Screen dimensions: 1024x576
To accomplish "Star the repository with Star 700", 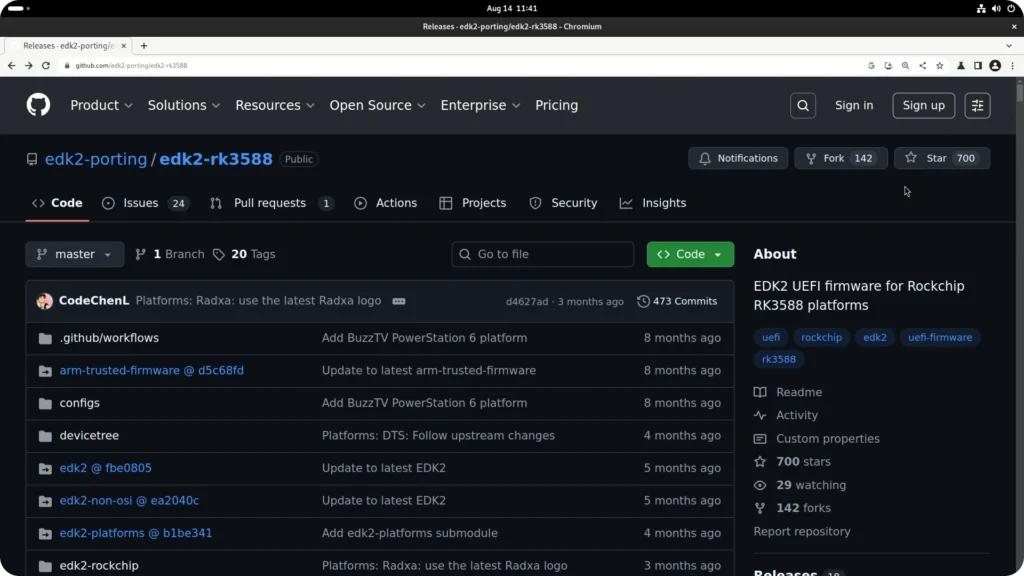I will 942,158.
